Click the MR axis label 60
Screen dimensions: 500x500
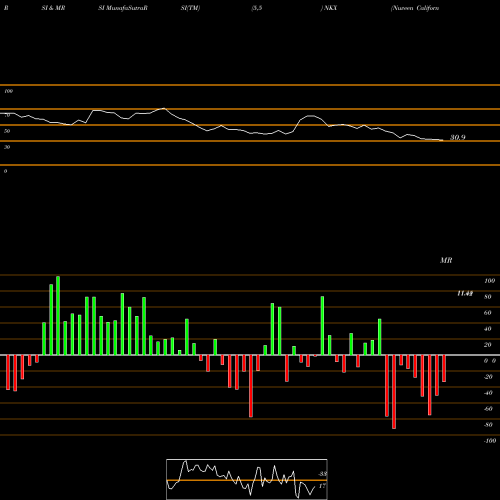(488, 313)
